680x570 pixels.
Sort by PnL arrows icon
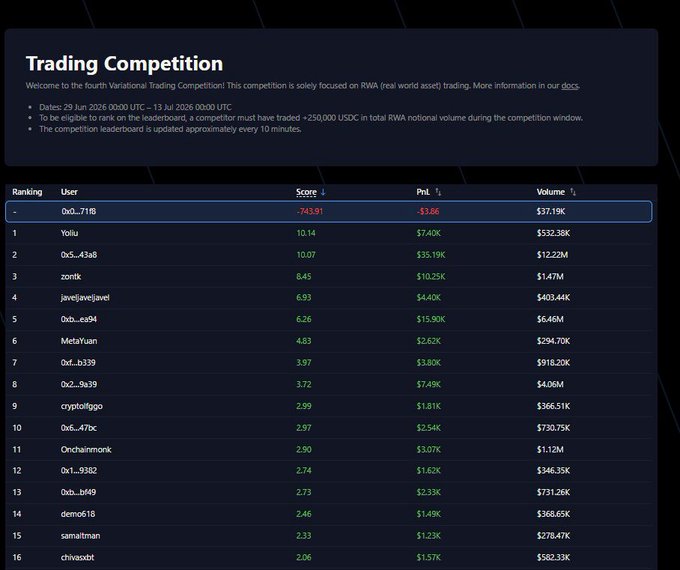click(x=438, y=192)
